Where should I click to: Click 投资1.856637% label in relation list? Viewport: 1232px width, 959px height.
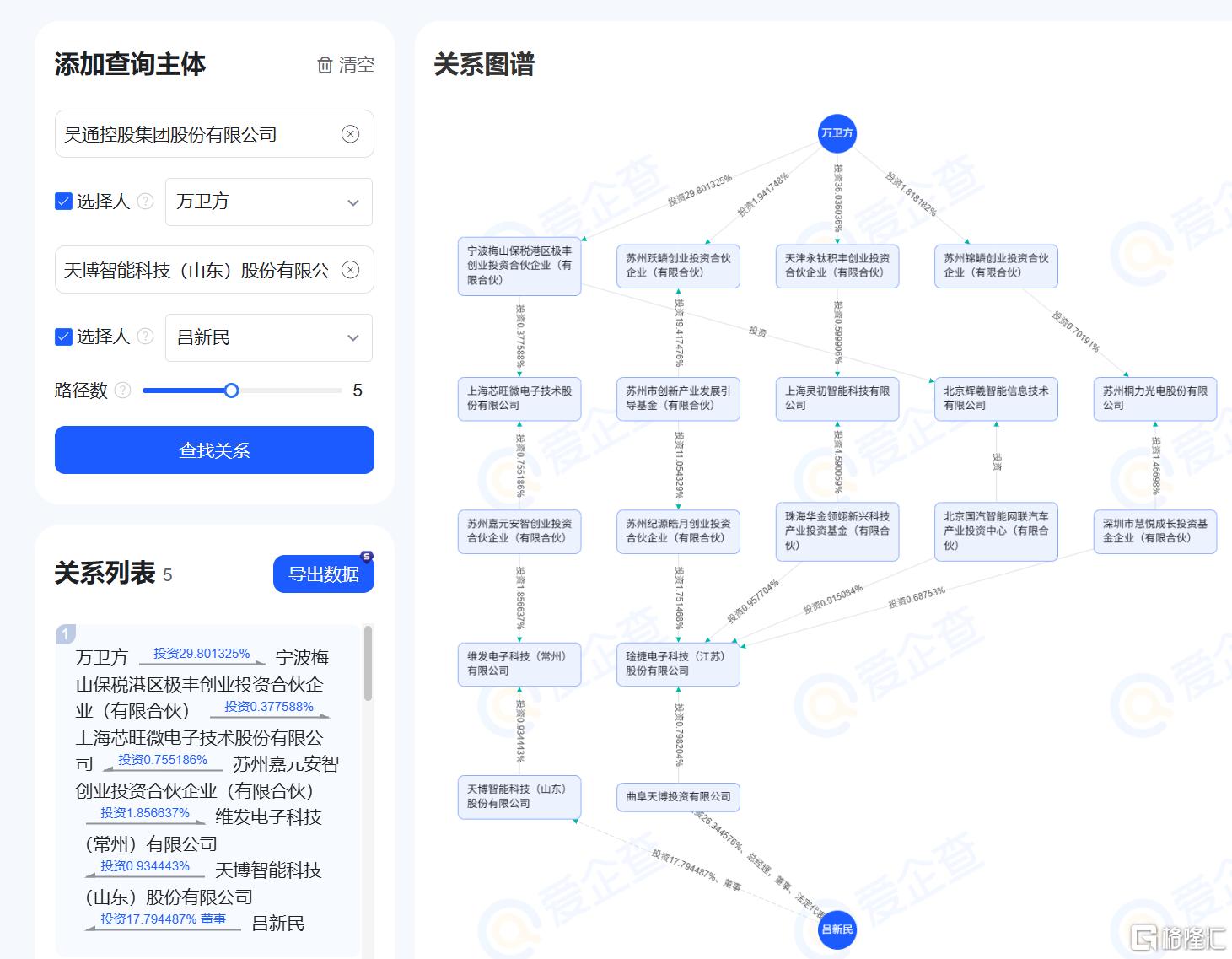pos(145,813)
